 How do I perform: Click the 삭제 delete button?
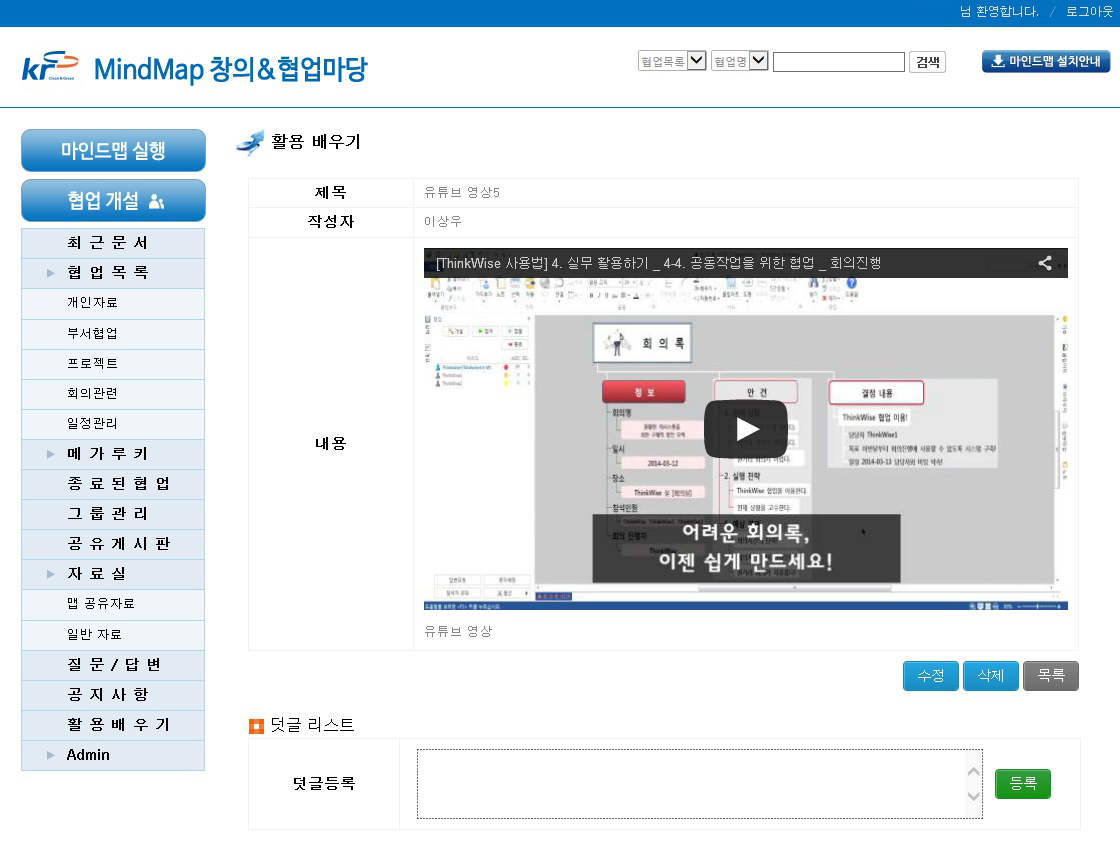click(990, 676)
